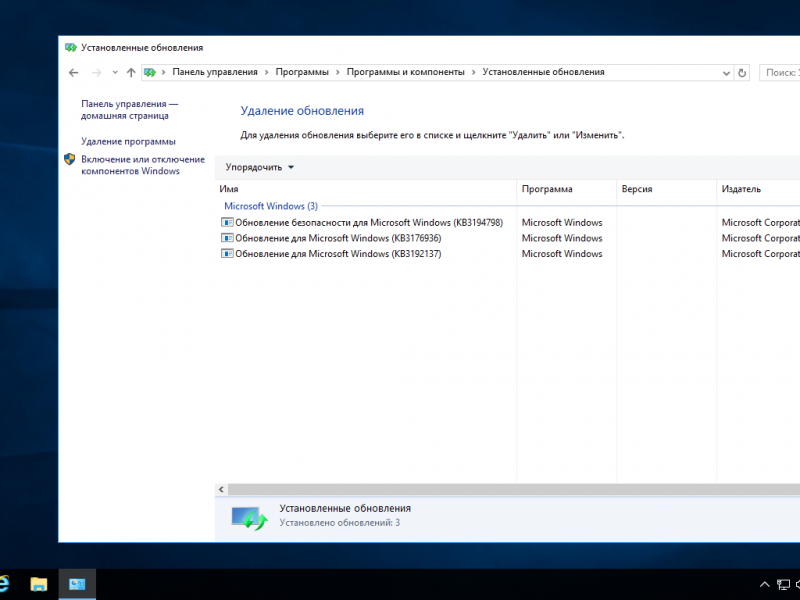Open the Панель управления breadcrumb
Viewport: 800px width, 600px height.
tap(215, 72)
